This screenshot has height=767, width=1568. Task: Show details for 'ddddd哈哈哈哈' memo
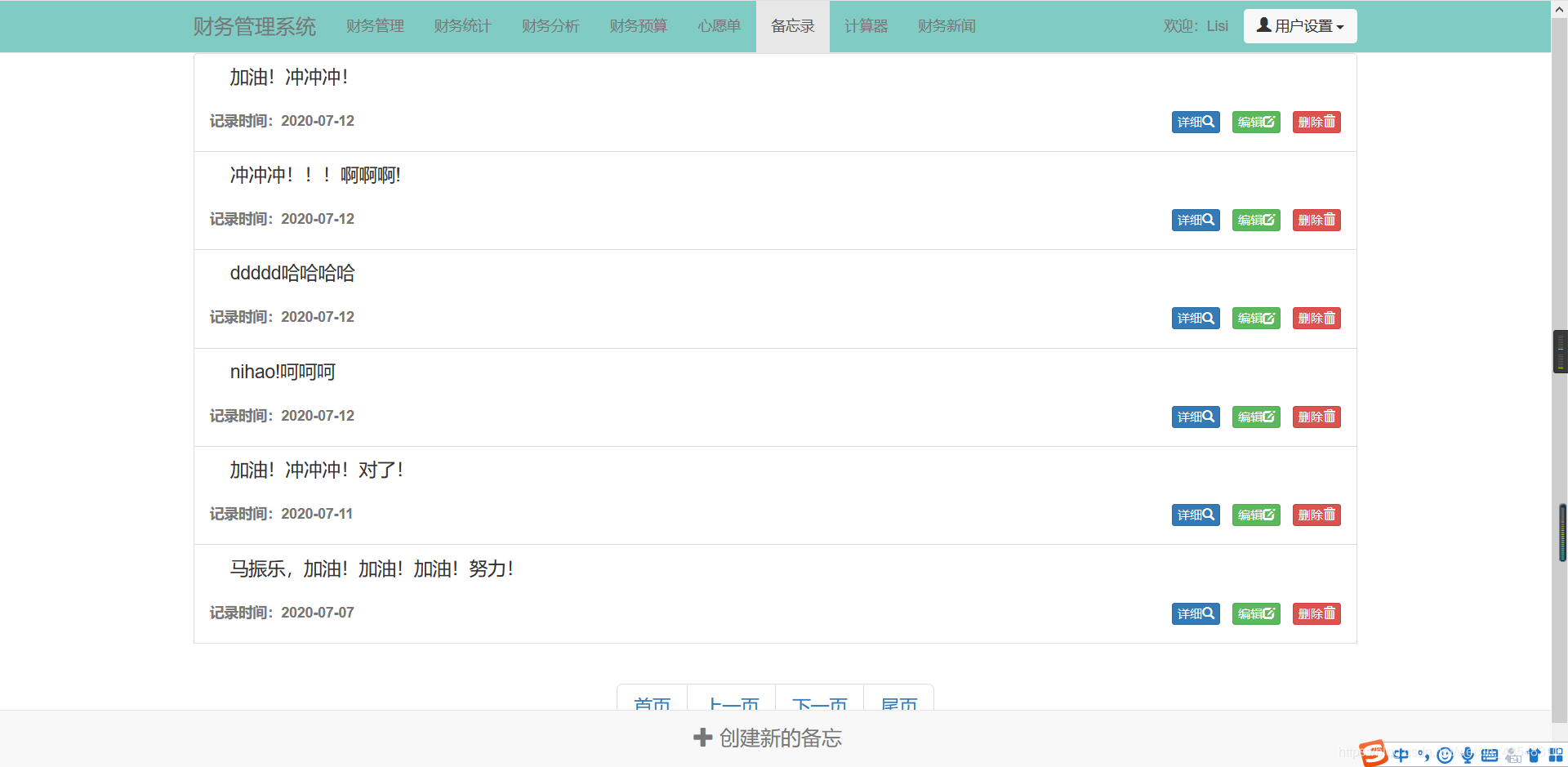[x=1196, y=318]
